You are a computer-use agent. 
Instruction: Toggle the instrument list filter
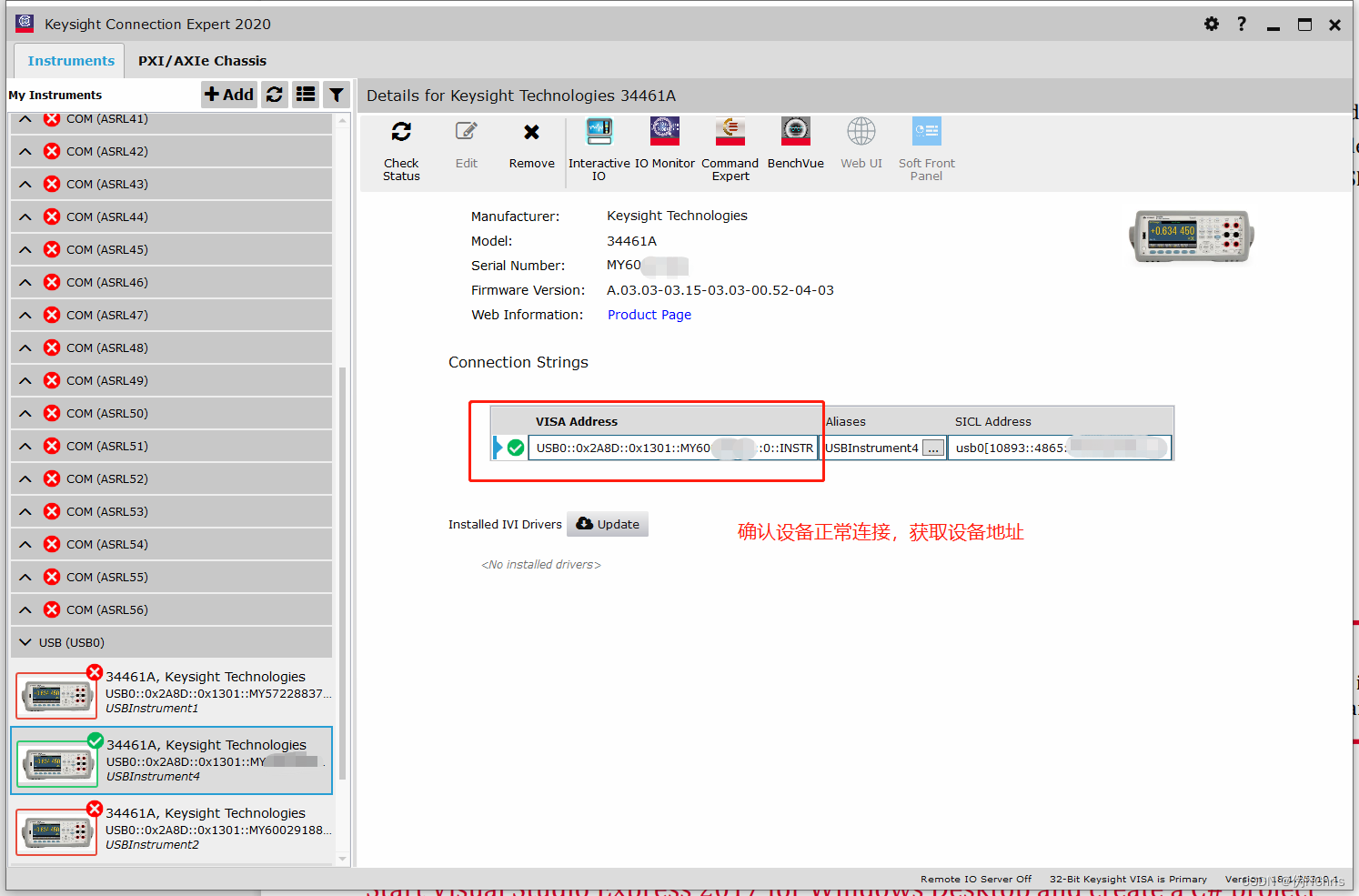click(337, 94)
